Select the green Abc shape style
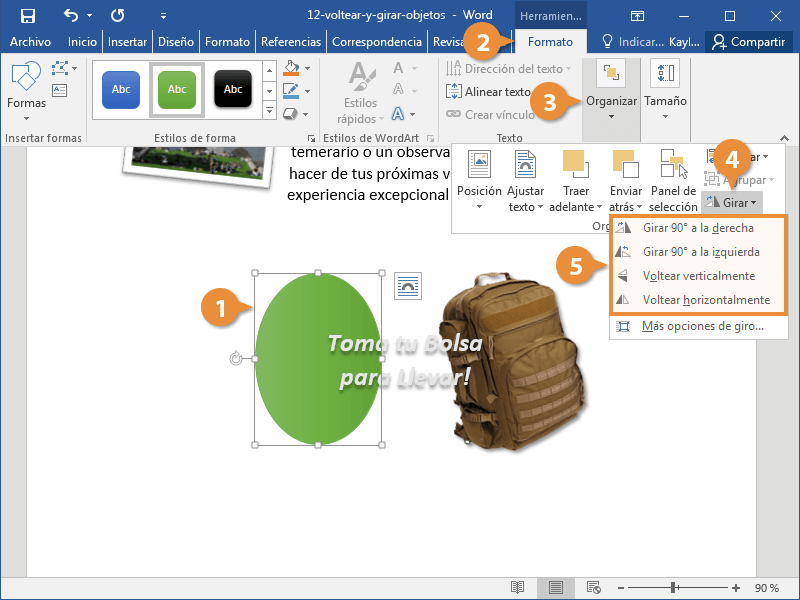800x600 pixels. [x=177, y=89]
